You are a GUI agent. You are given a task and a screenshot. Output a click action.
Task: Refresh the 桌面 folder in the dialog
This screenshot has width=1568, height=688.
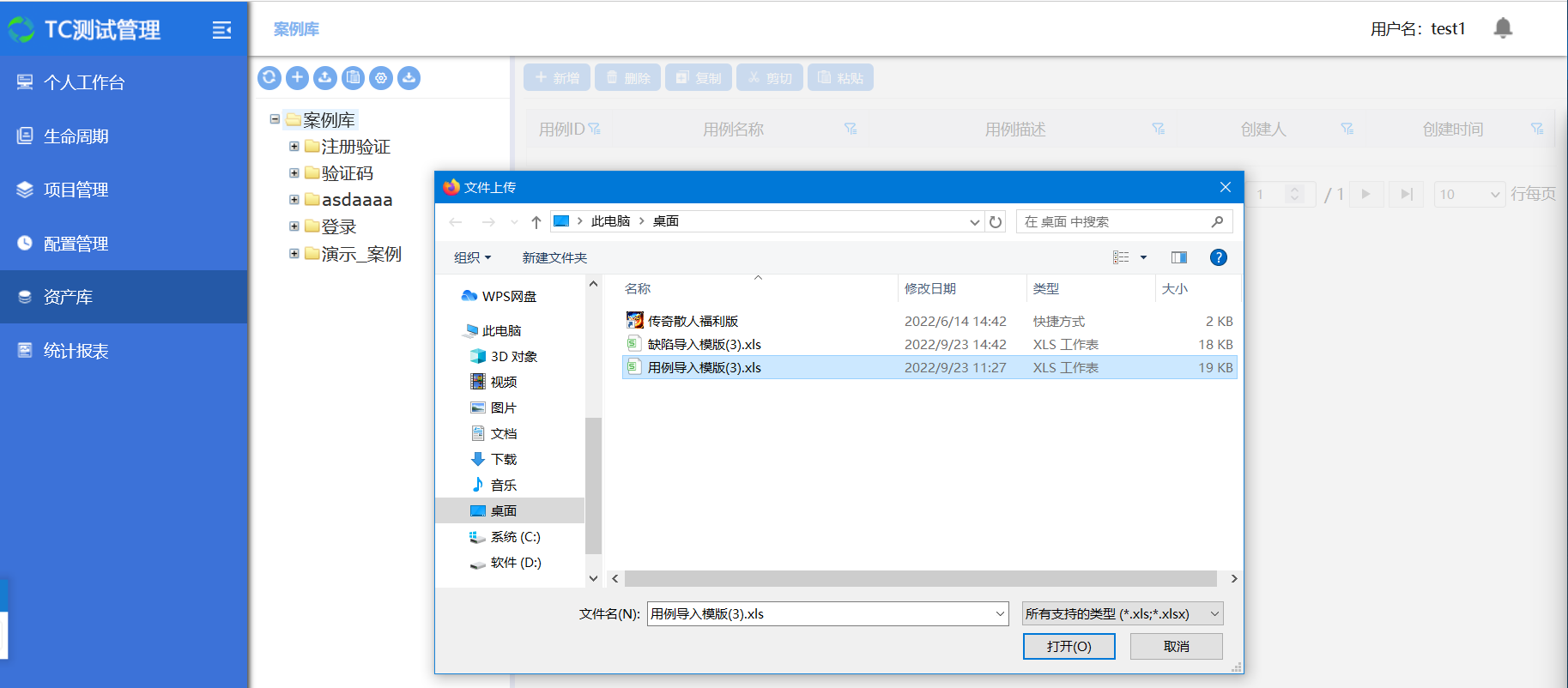coord(996,222)
